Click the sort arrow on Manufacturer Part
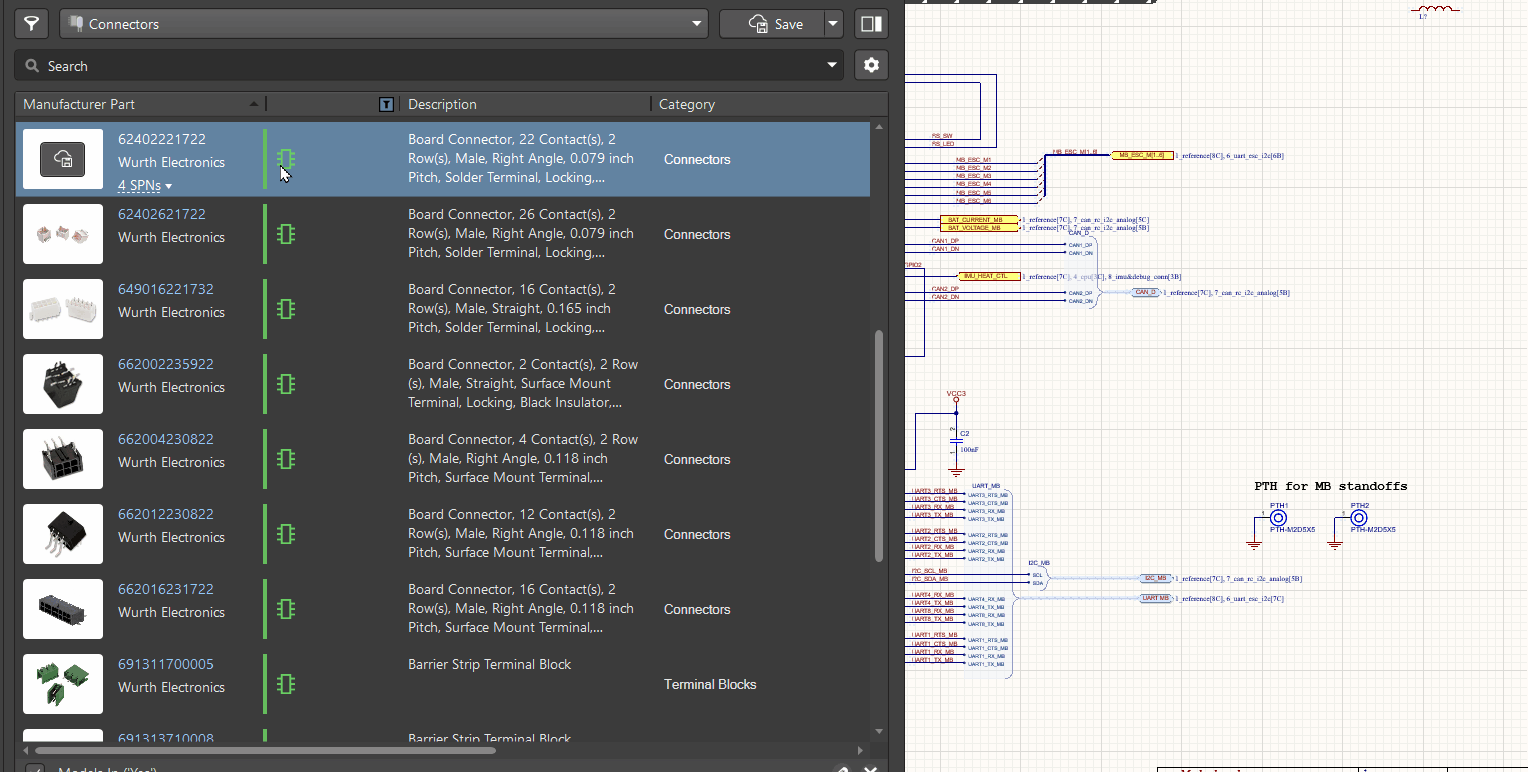The width and height of the screenshot is (1528, 772). coord(253,104)
